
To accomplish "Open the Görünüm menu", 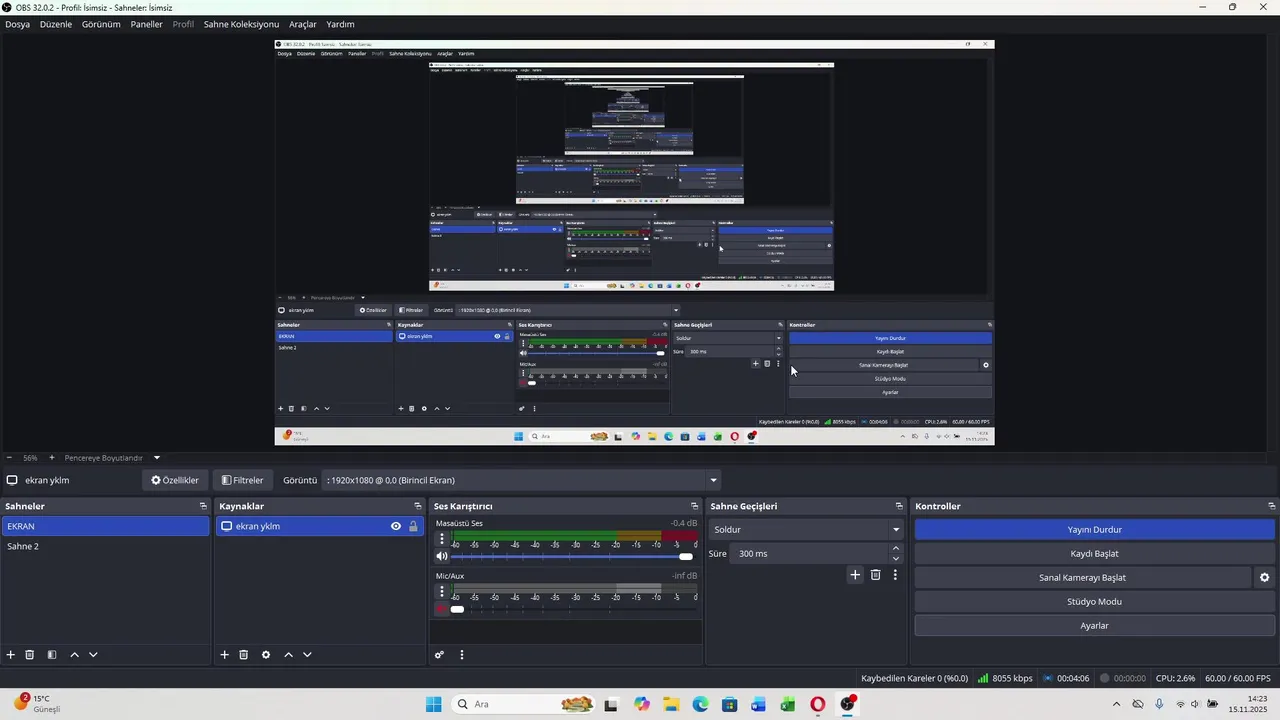I will (101, 24).
